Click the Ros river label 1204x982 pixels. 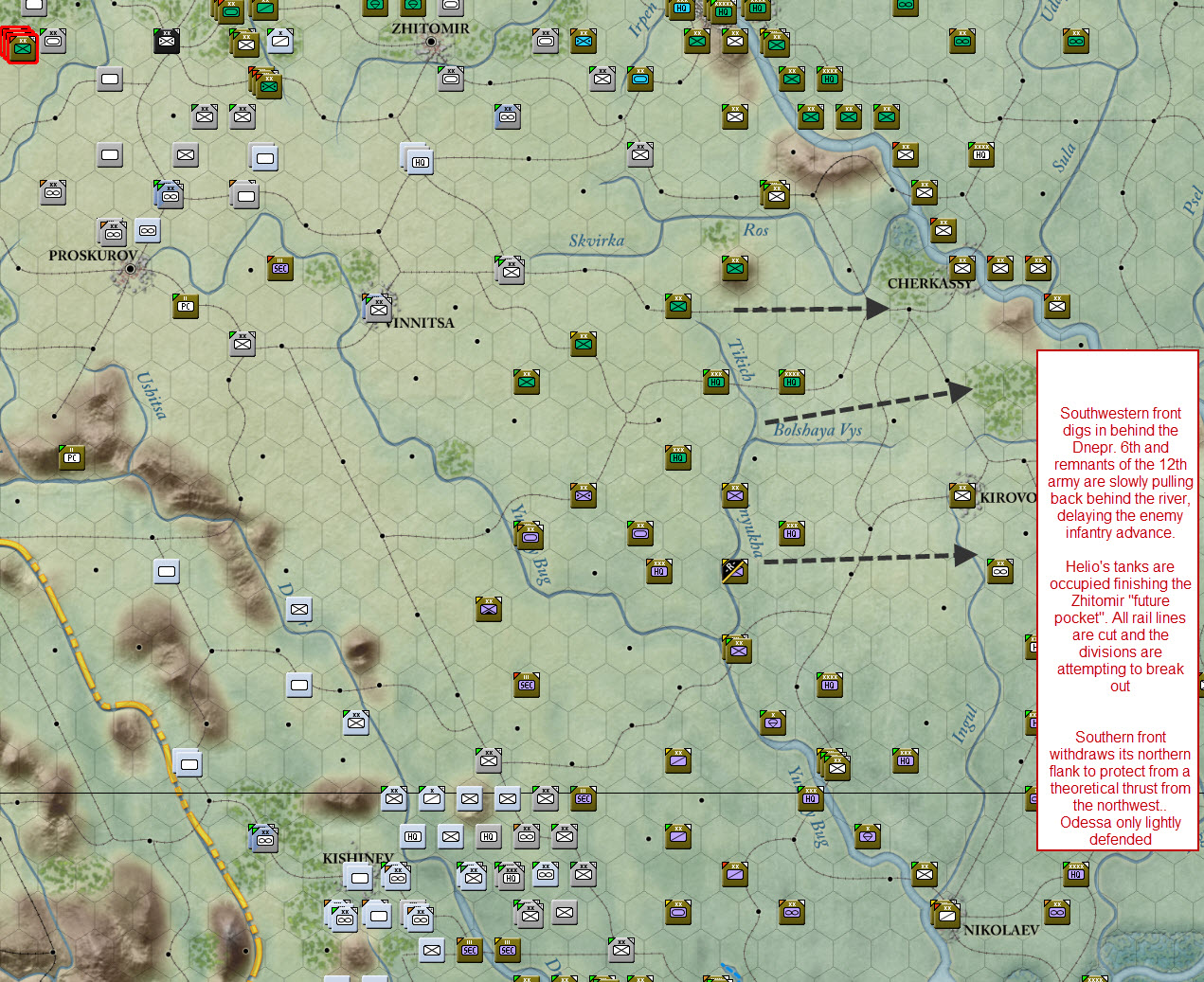pyautogui.click(x=756, y=230)
